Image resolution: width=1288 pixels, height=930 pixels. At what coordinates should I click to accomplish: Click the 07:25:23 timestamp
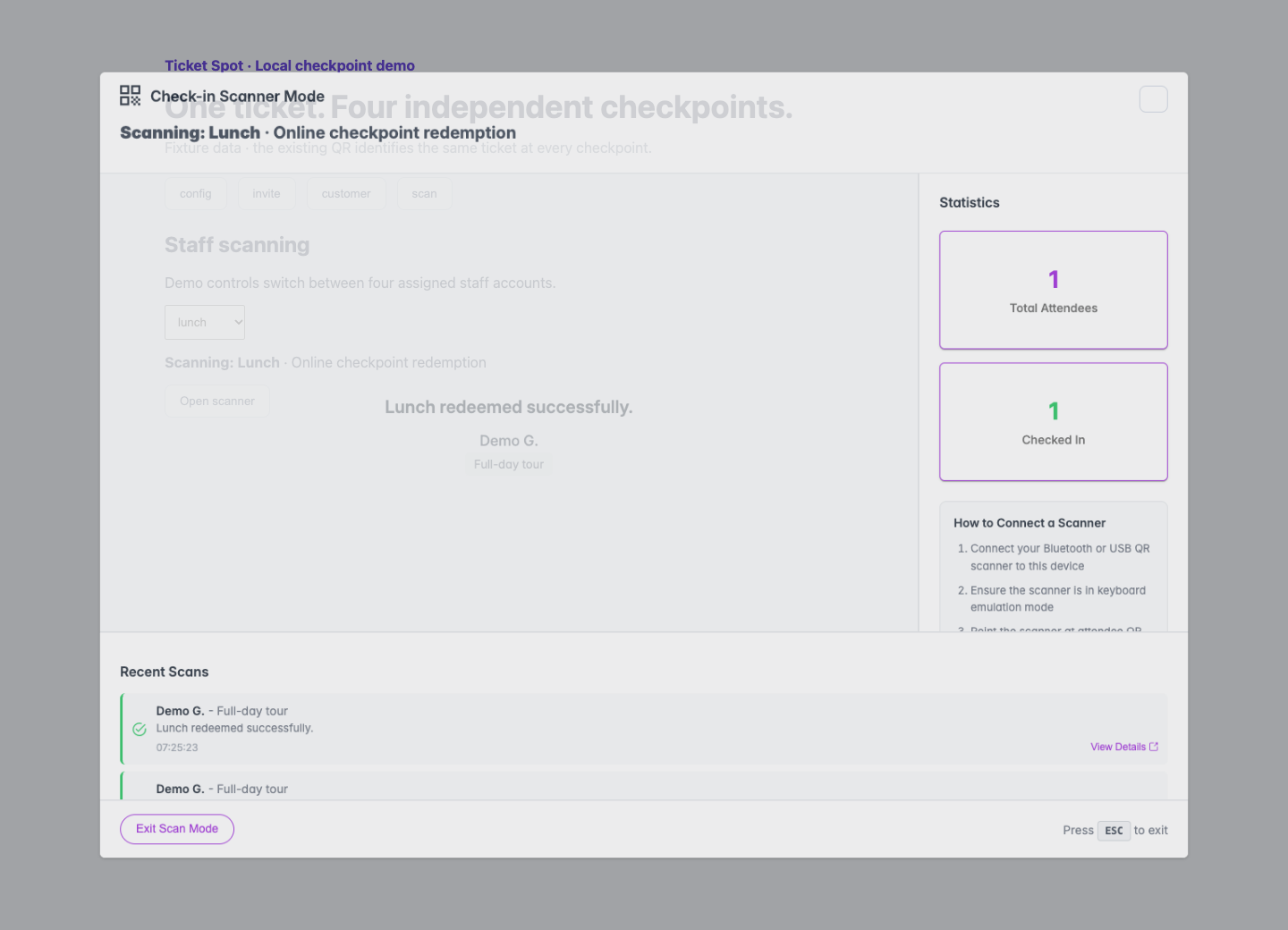pos(177,748)
